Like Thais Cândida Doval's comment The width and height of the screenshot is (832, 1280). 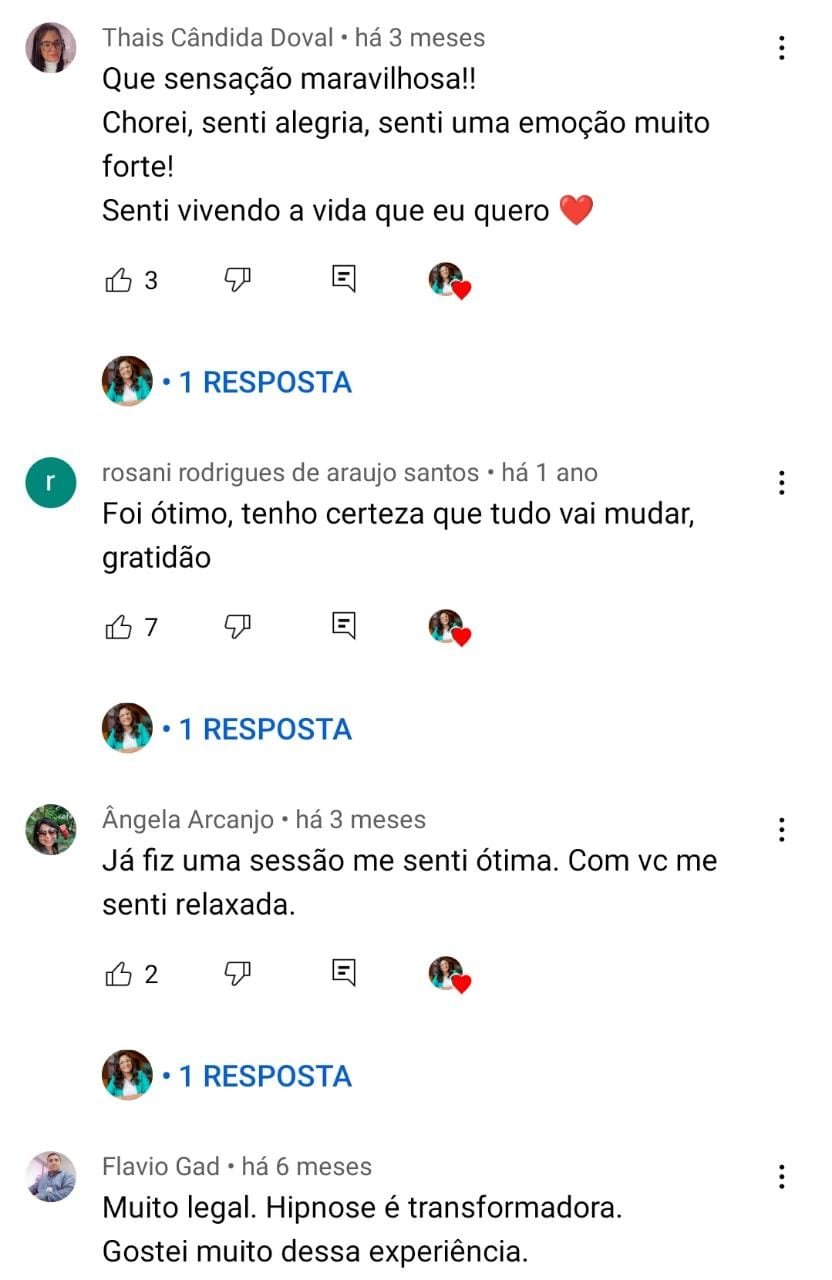click(x=119, y=280)
